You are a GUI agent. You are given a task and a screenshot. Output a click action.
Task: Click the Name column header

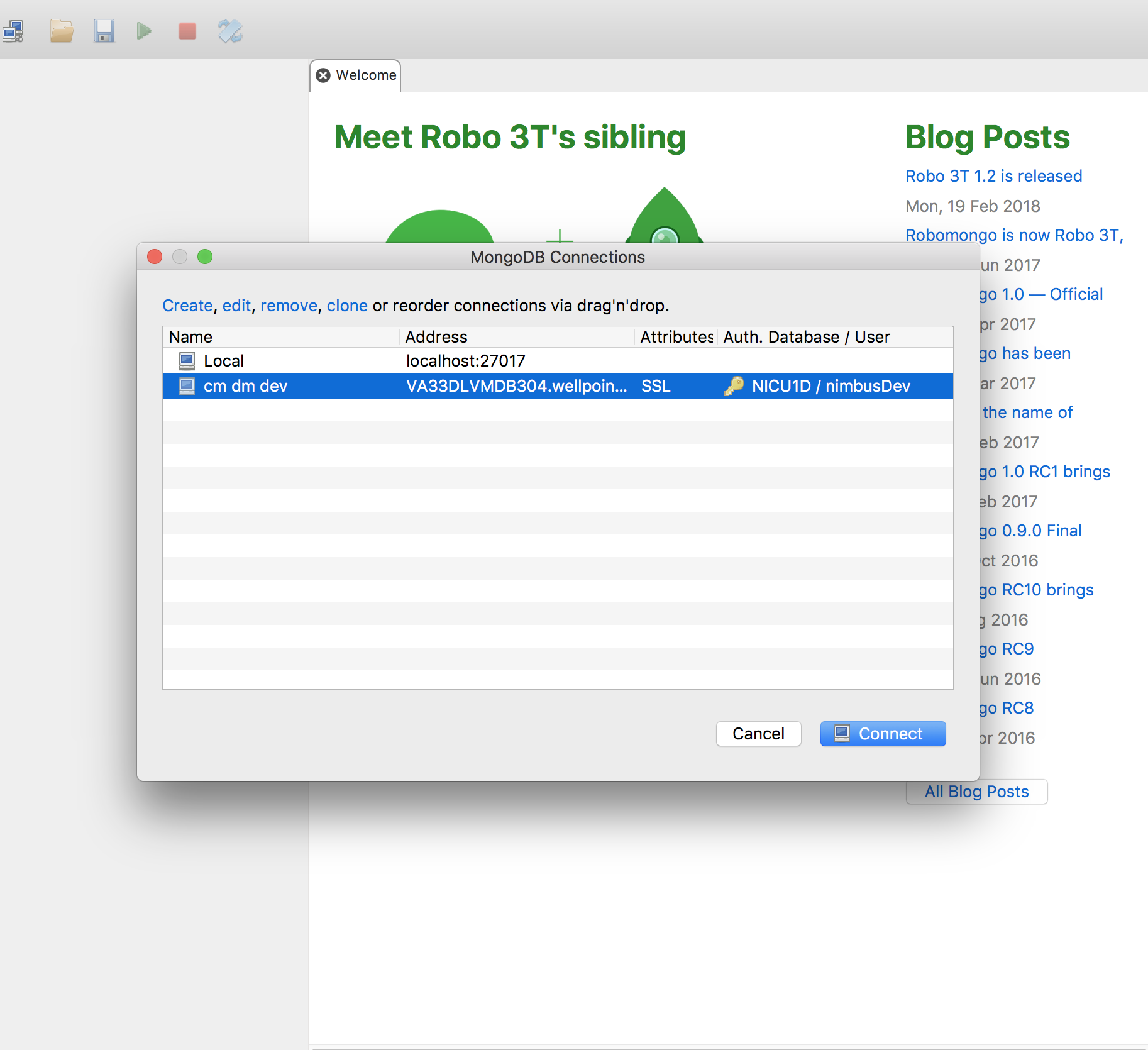pyautogui.click(x=281, y=337)
